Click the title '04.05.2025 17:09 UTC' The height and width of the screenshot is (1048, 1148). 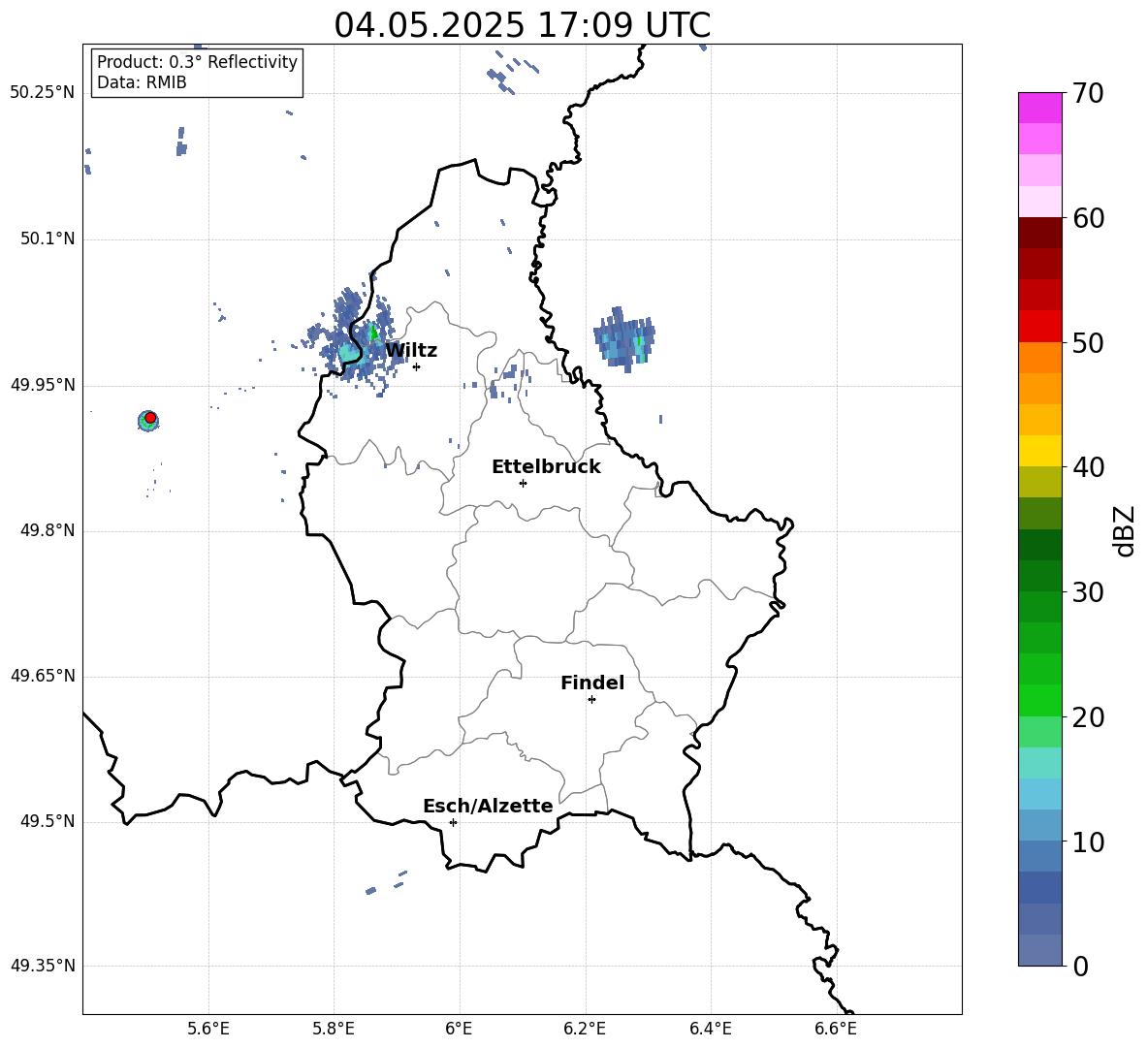click(x=522, y=25)
